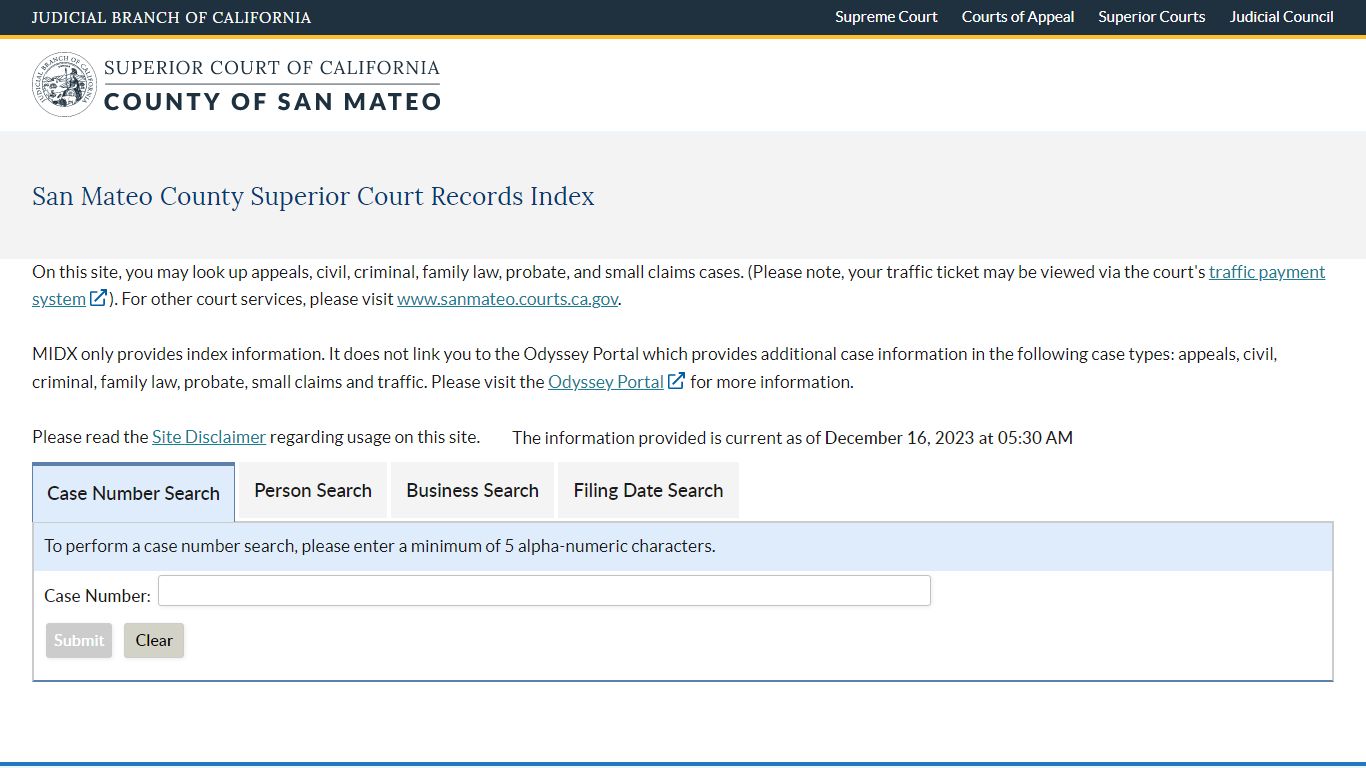Click the Submit button
1366x768 pixels.
[x=79, y=641]
